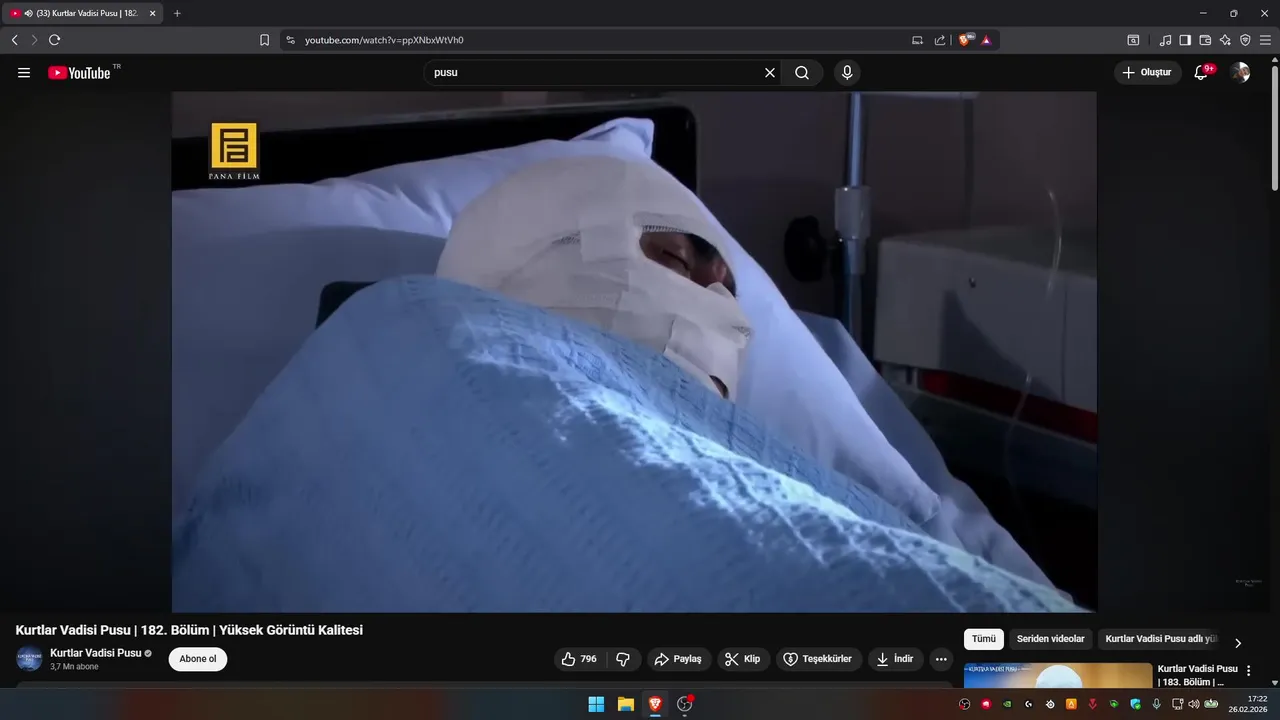
Task: Click the browser address bar URL
Action: (x=384, y=40)
